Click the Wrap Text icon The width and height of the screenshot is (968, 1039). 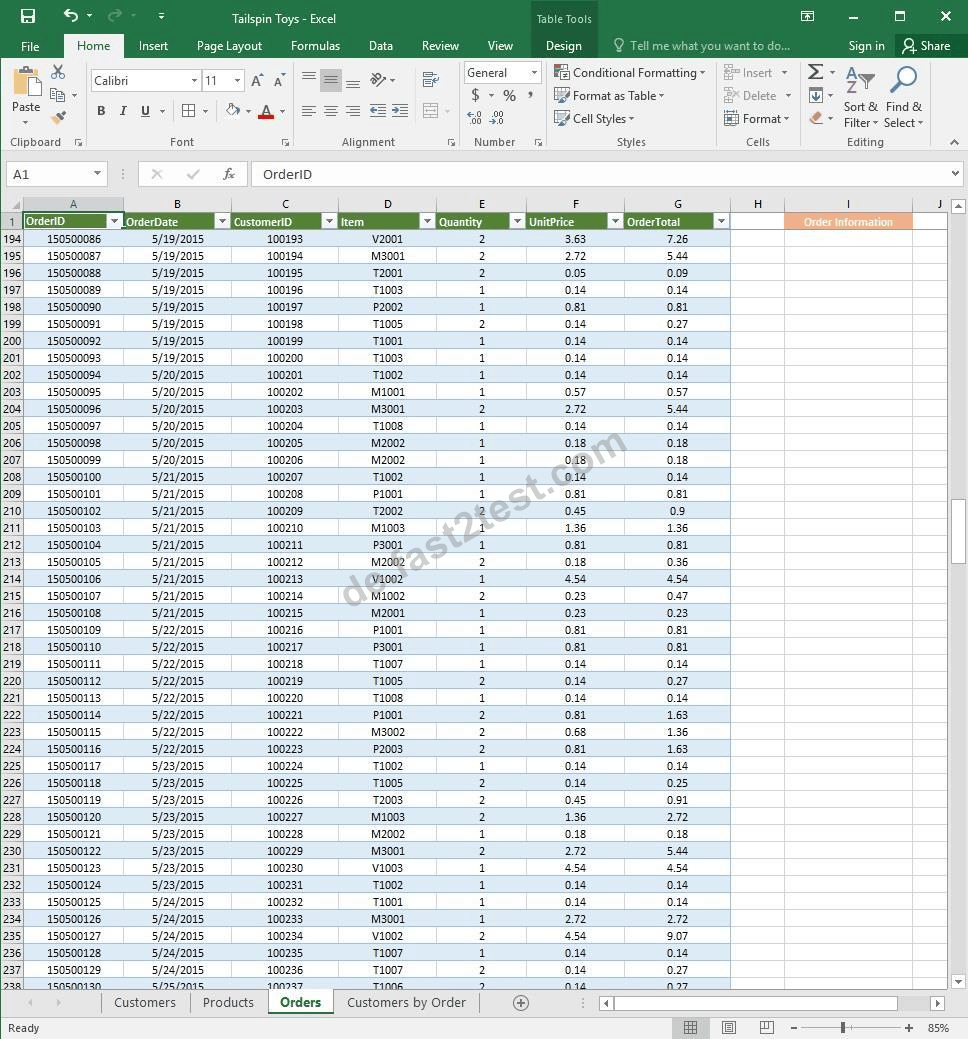pos(431,80)
